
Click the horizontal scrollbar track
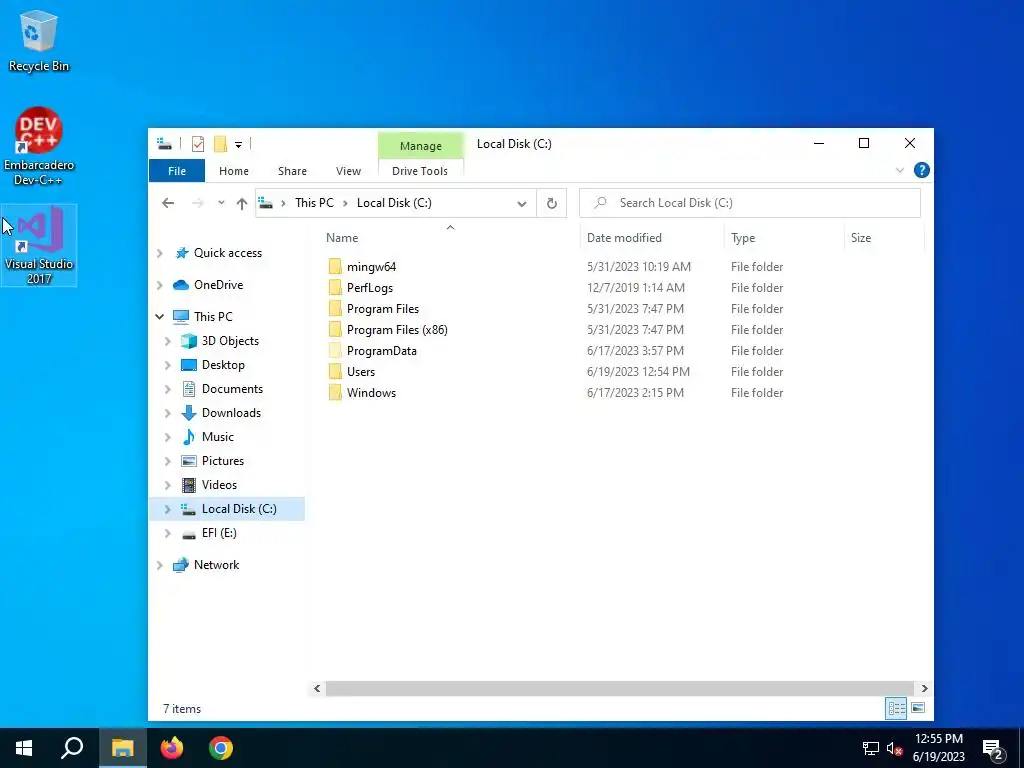click(x=619, y=688)
